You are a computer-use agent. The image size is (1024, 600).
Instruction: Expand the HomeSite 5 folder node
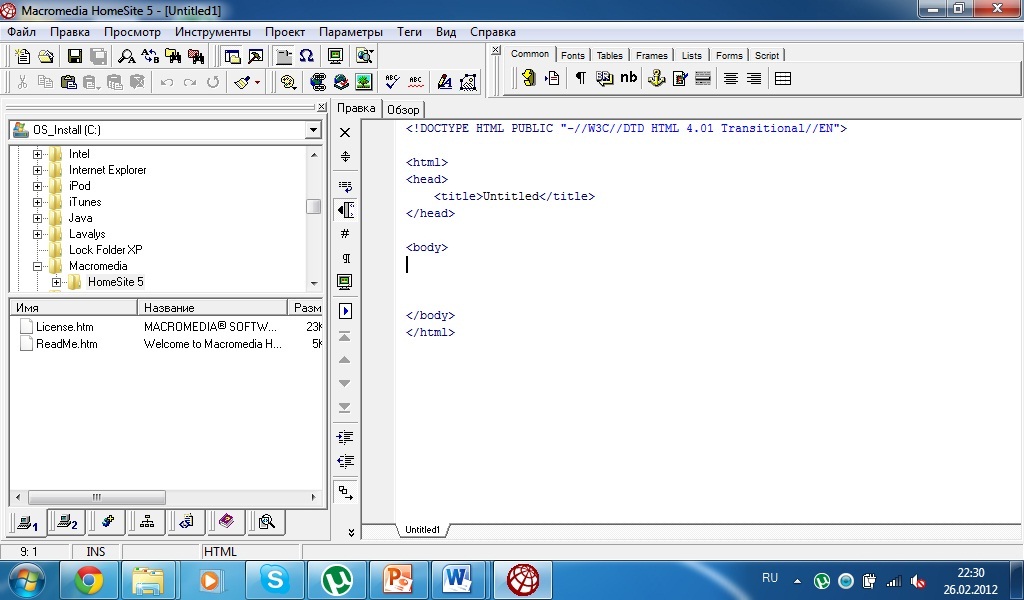pos(56,282)
